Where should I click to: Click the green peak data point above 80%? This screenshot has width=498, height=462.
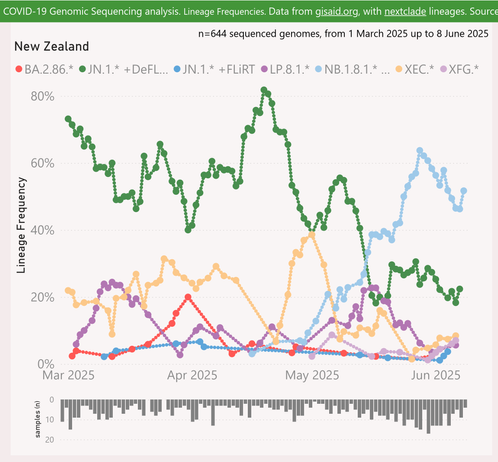(264, 90)
